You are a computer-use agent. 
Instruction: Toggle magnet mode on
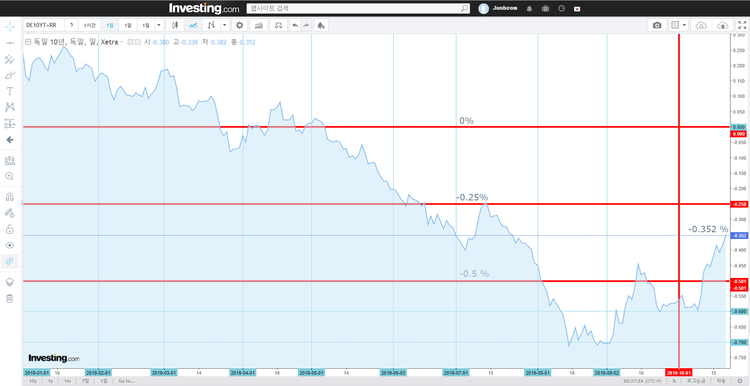(x=10, y=197)
